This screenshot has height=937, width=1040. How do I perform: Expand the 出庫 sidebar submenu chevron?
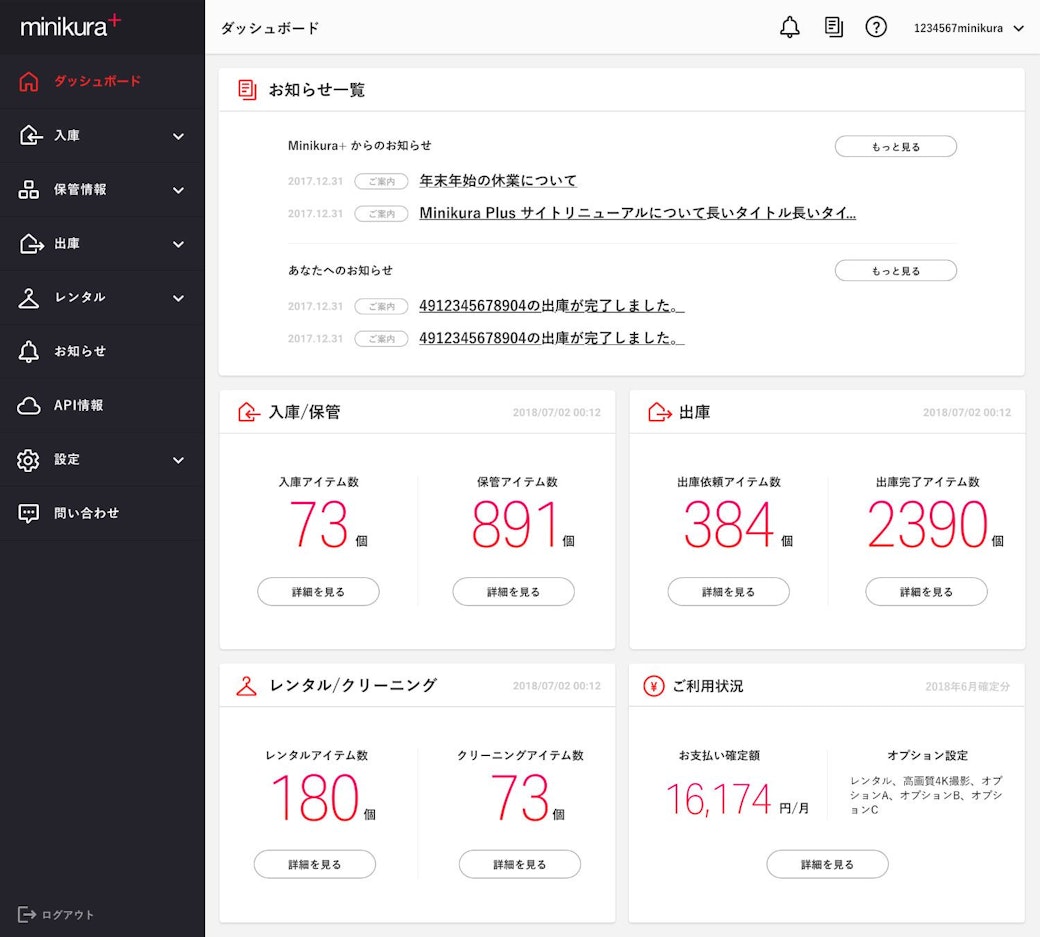(178, 244)
